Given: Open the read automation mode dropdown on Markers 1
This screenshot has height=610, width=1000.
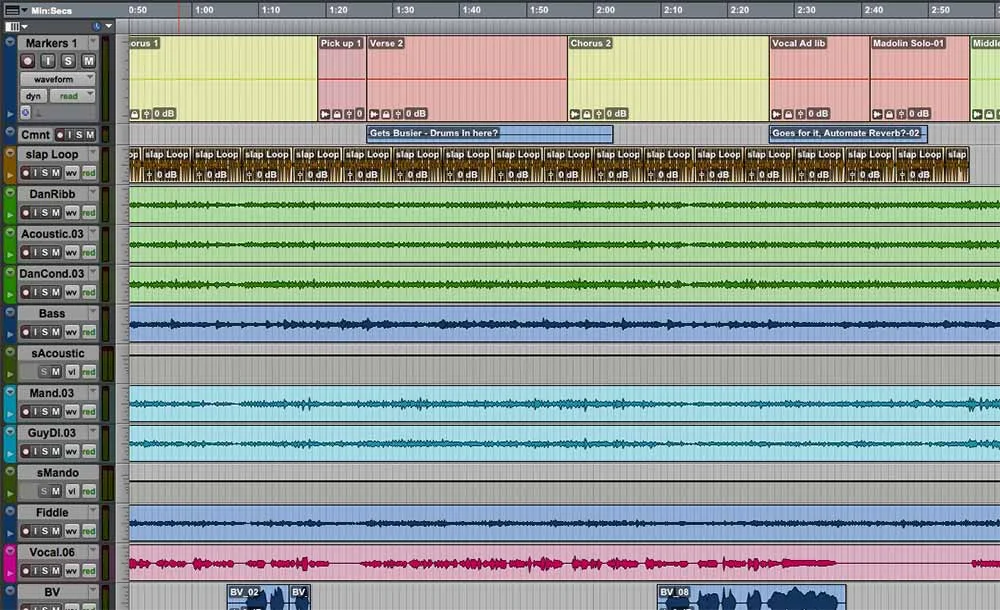Looking at the screenshot, I should tap(91, 94).
